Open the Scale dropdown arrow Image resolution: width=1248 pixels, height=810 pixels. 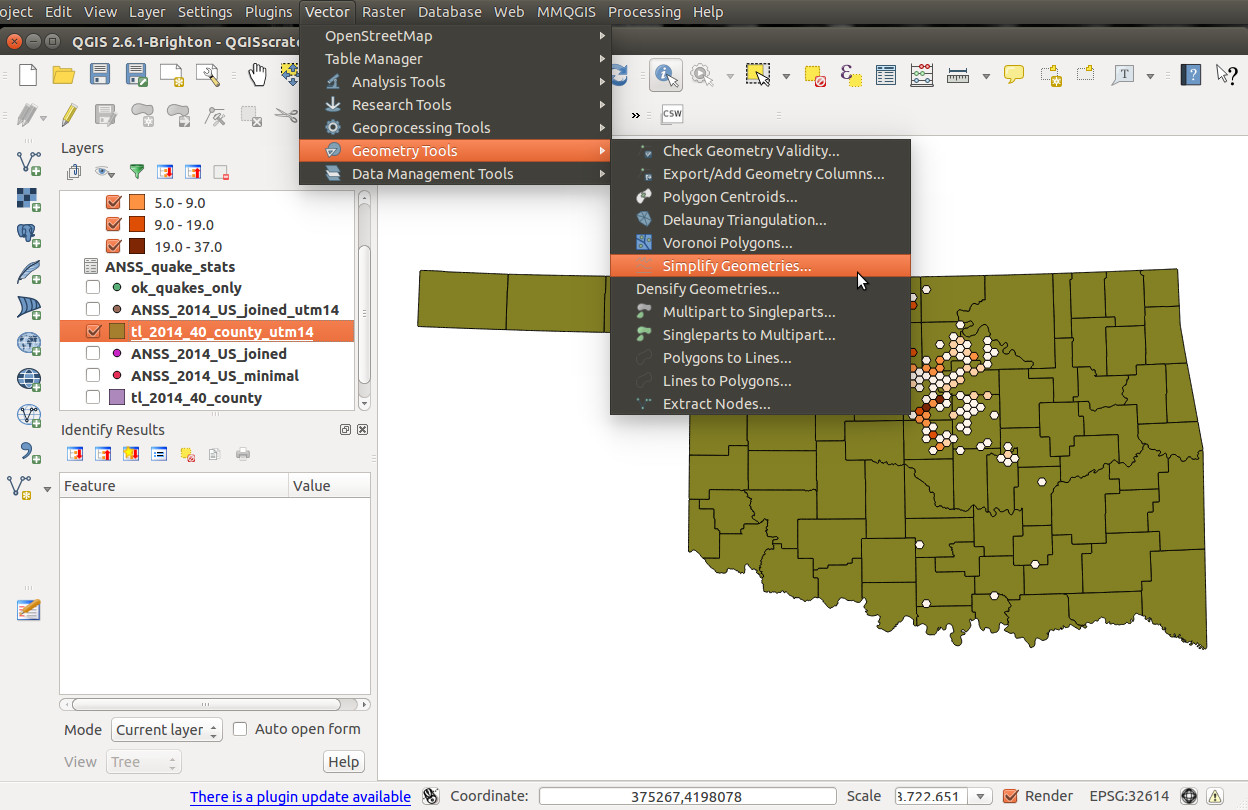point(981,797)
